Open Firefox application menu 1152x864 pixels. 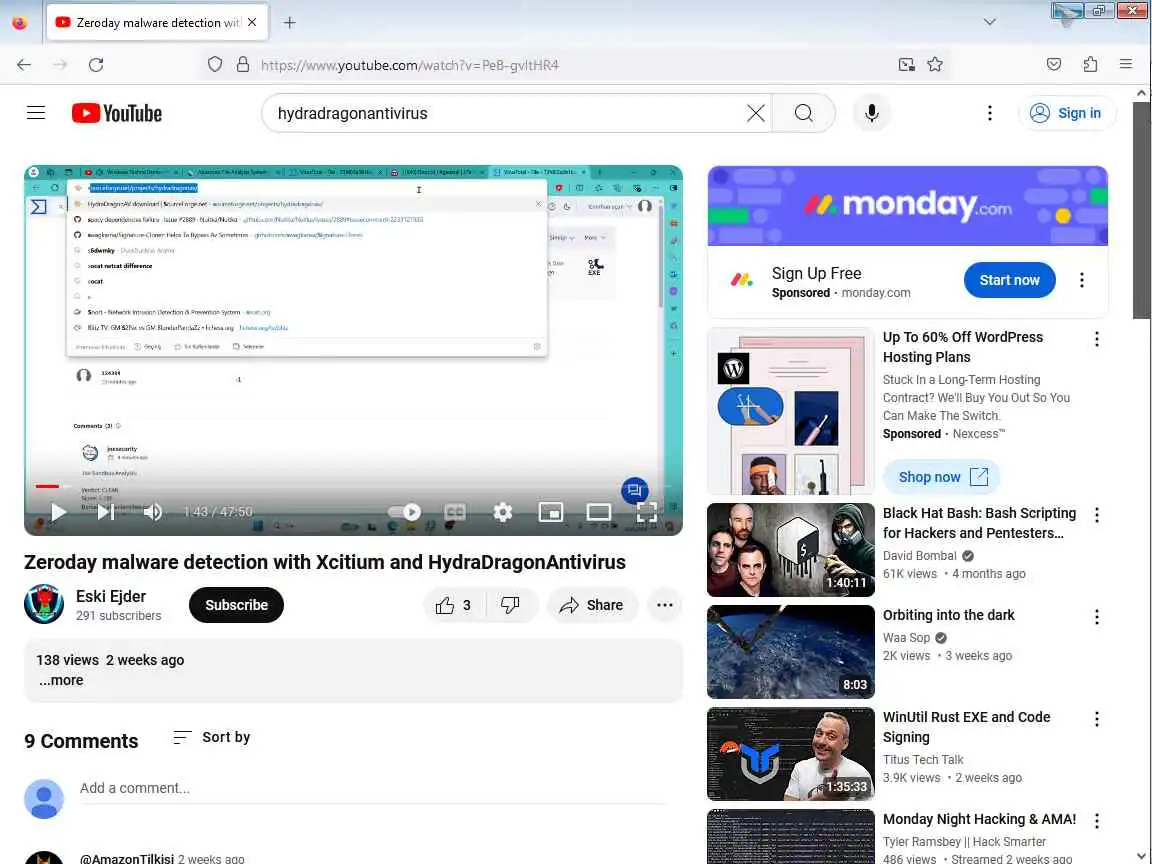tap(1126, 65)
